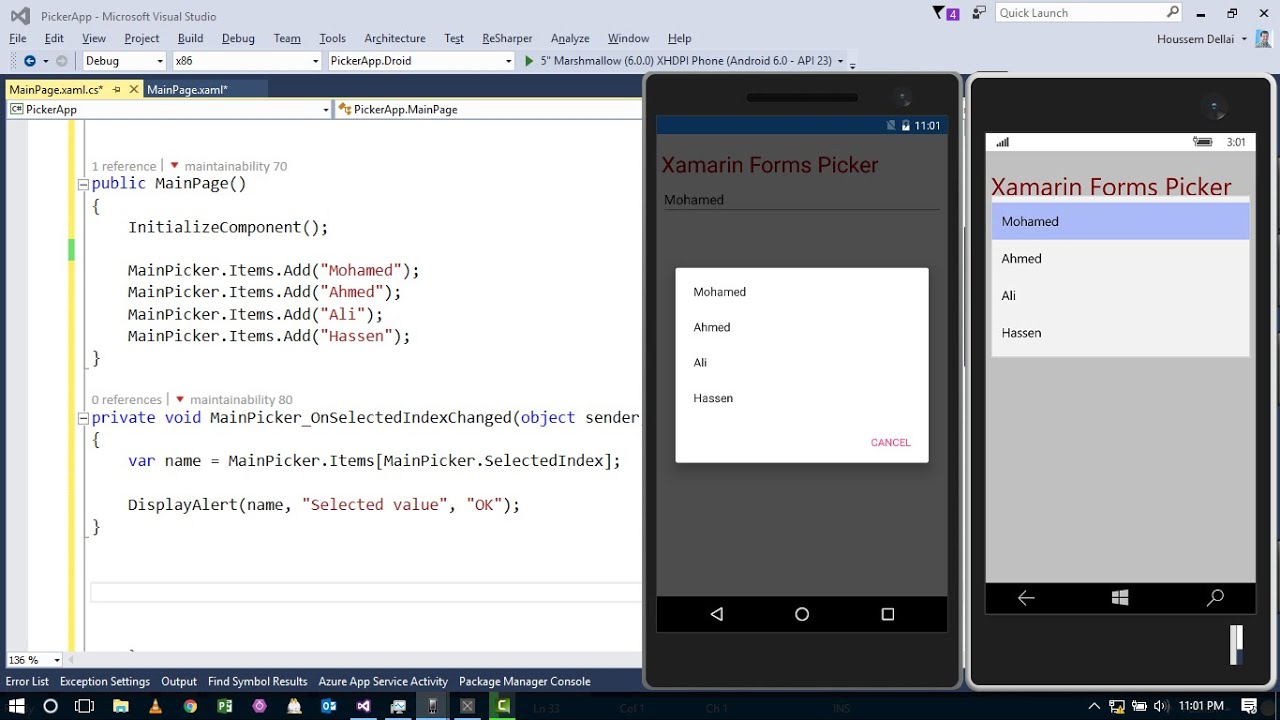Tap Windows Phone emulator Search button
This screenshot has width=1280, height=720.
pos(1215,598)
